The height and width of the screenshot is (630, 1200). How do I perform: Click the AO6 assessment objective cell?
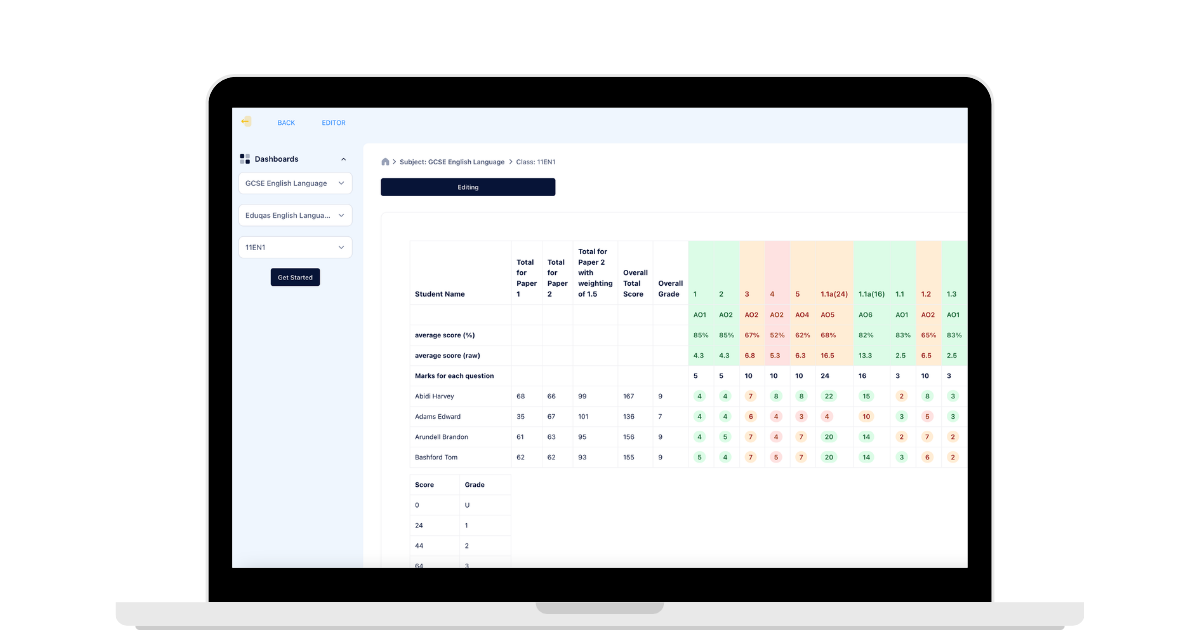coord(866,315)
